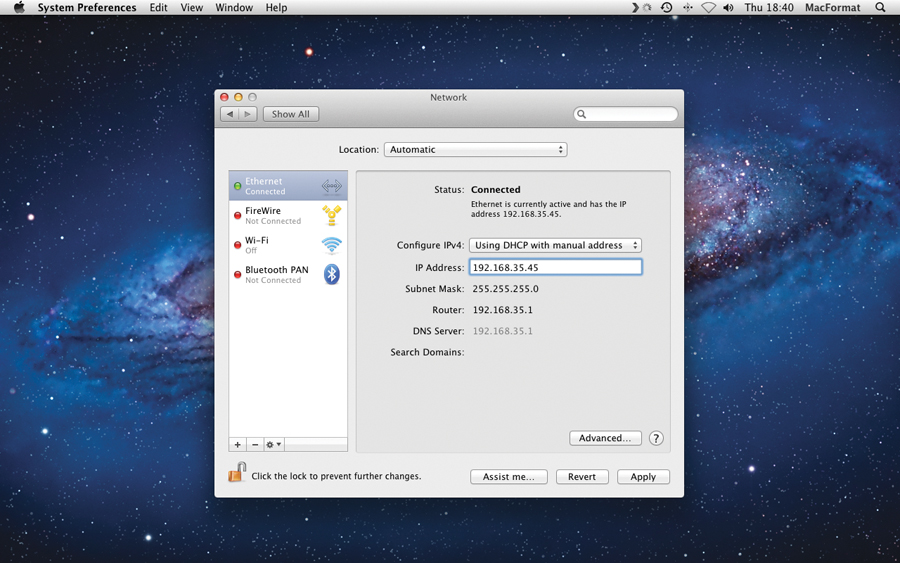This screenshot has width=900, height=563.
Task: Open the Spotlight search icon in menu bar
Action: click(880, 7)
